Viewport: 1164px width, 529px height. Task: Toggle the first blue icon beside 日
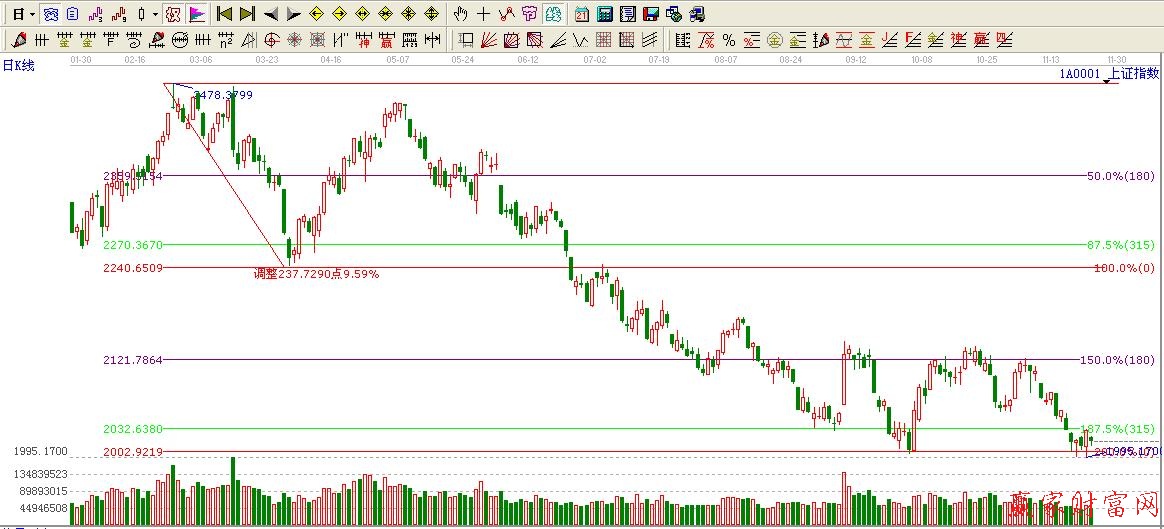coord(50,14)
